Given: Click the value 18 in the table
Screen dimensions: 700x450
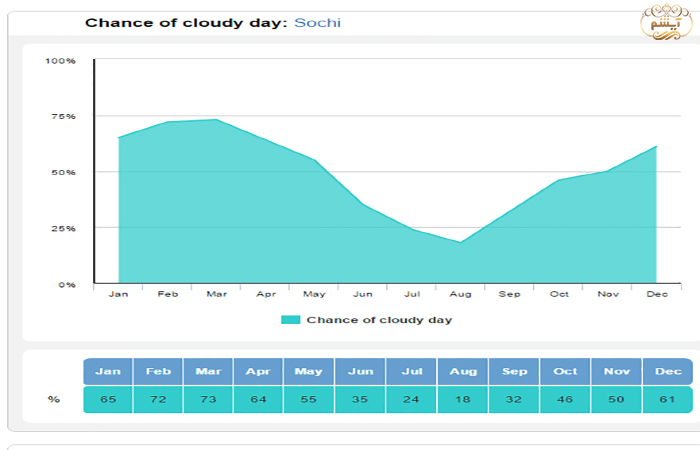Looking at the screenshot, I should [x=463, y=400].
